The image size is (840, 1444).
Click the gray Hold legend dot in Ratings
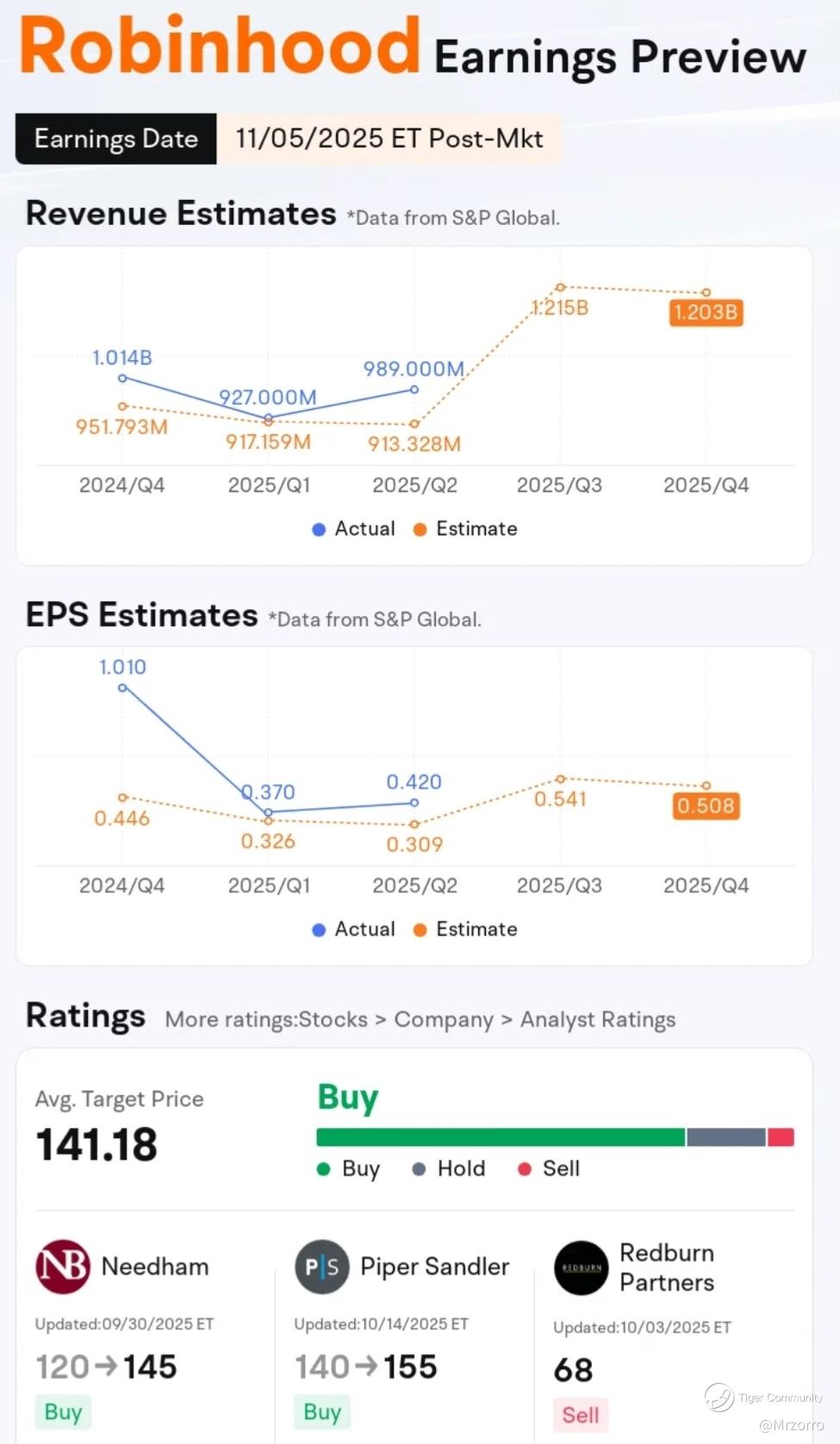tap(419, 1169)
